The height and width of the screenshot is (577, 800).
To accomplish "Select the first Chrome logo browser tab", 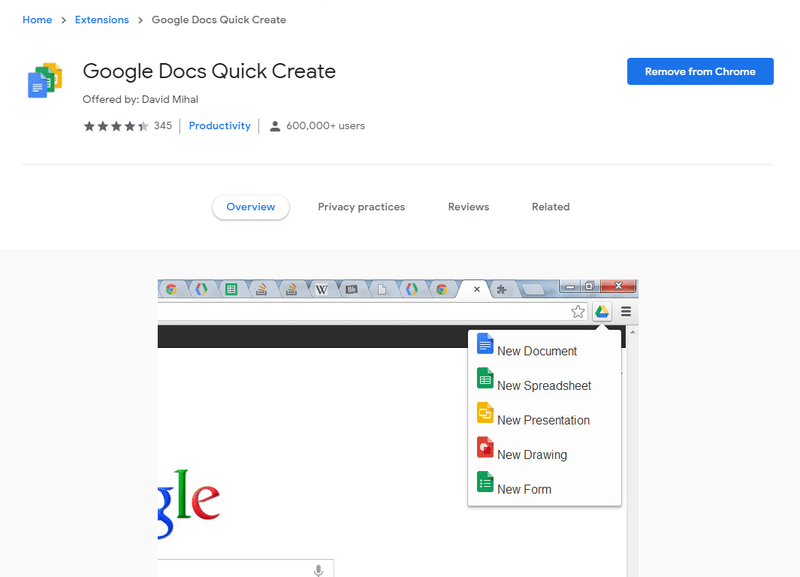I will 171,289.
